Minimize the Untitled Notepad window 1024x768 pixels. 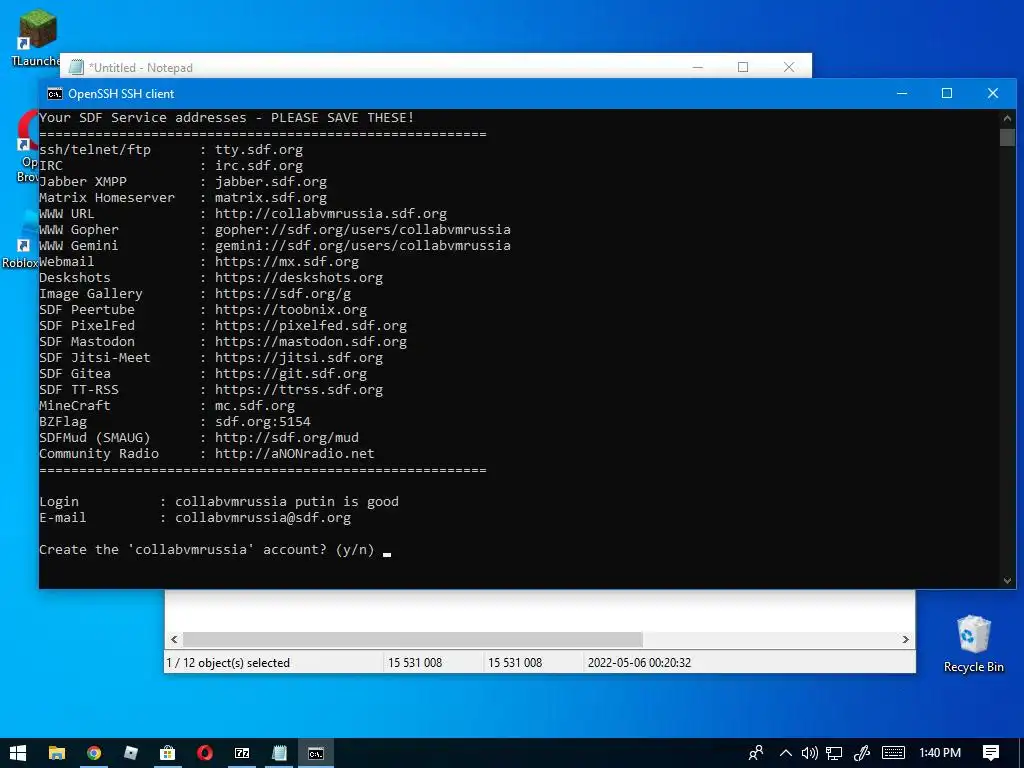point(697,67)
